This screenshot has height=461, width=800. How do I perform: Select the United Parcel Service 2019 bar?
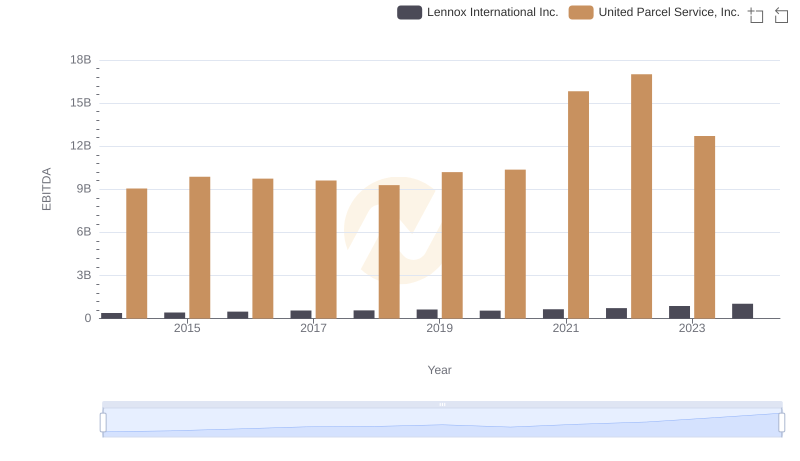tap(452, 245)
